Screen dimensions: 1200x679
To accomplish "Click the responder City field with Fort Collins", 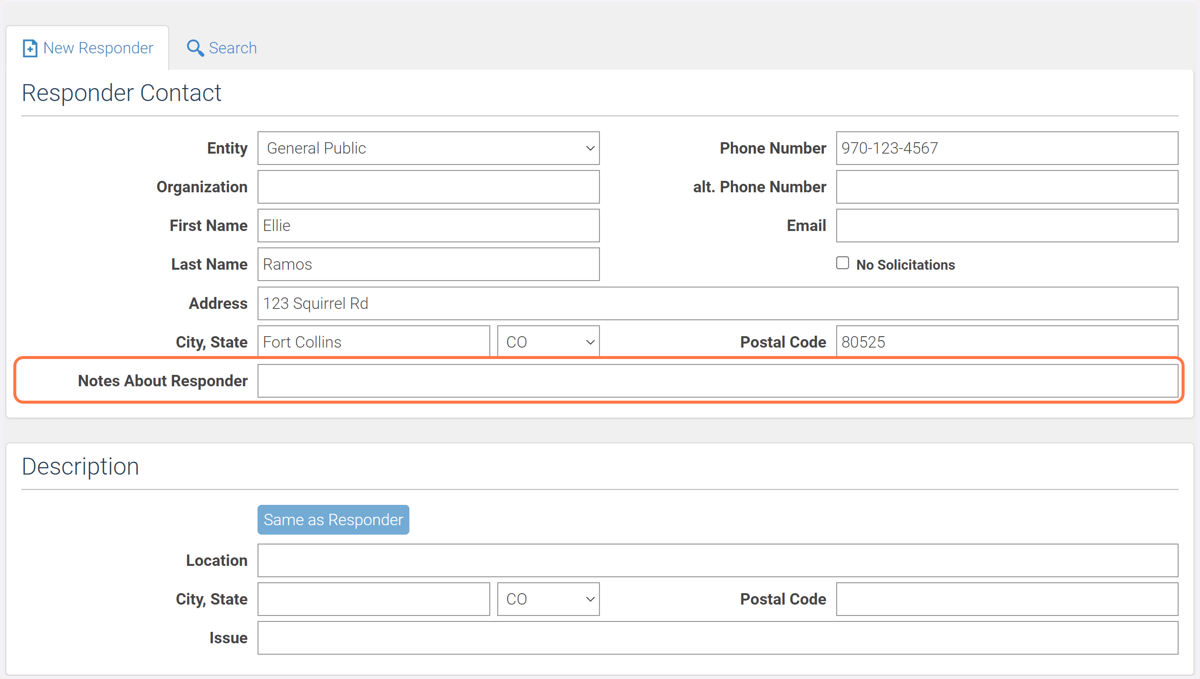I will pos(374,342).
